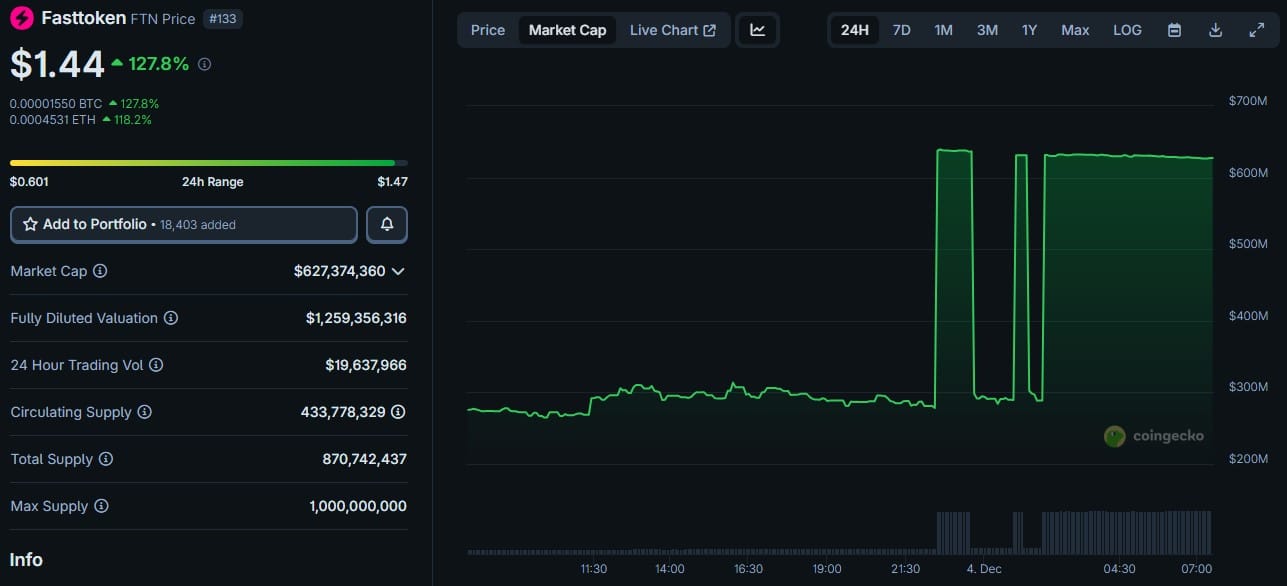The image size is (1287, 586).
Task: Add Fasttoken to Portfolio
Action: [x=183, y=224]
